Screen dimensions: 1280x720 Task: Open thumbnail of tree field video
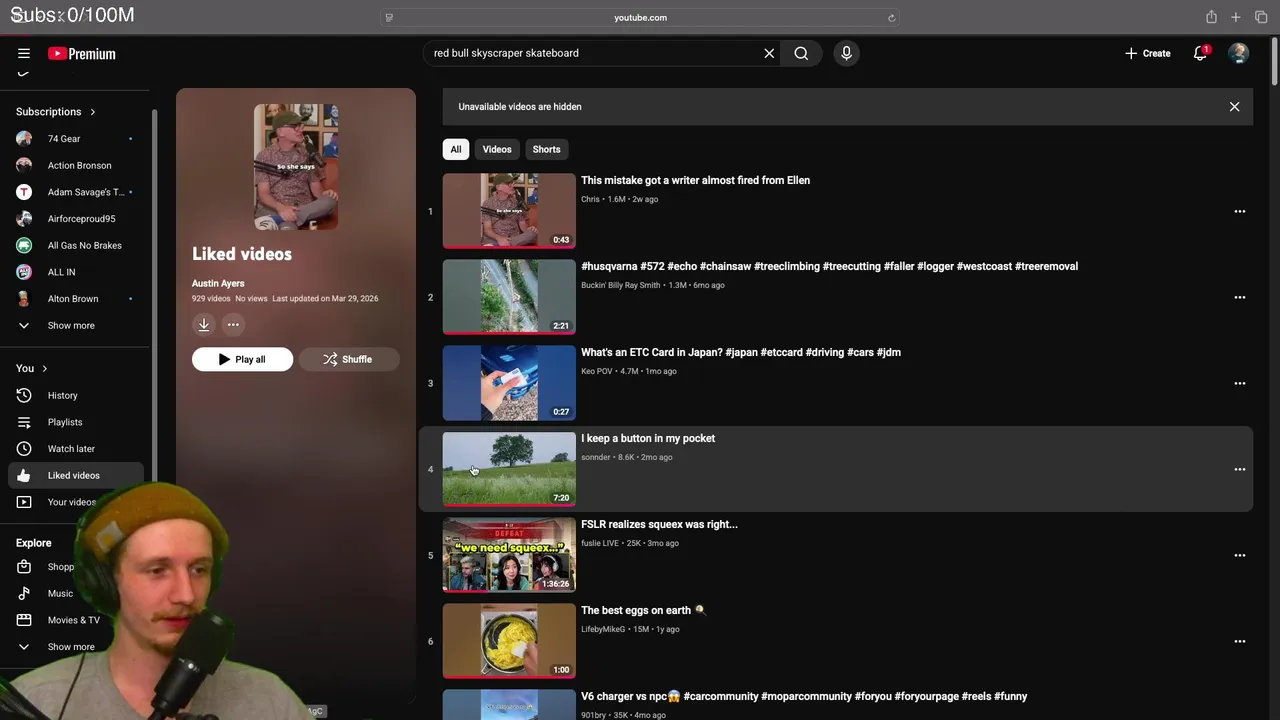pyautogui.click(x=509, y=469)
